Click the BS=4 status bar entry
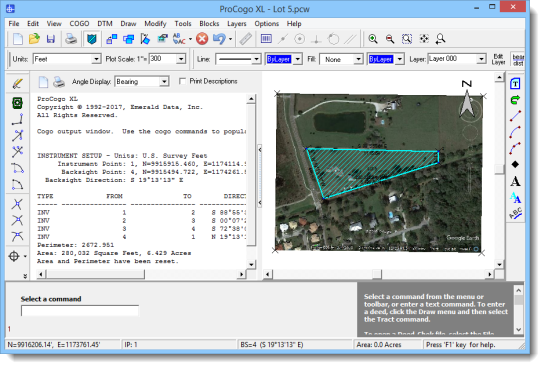Screen dimensions: 545x369 click(x=272, y=345)
